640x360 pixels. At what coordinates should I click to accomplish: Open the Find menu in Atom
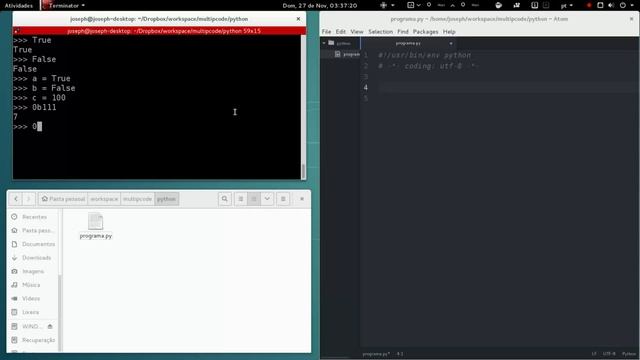pos(402,31)
